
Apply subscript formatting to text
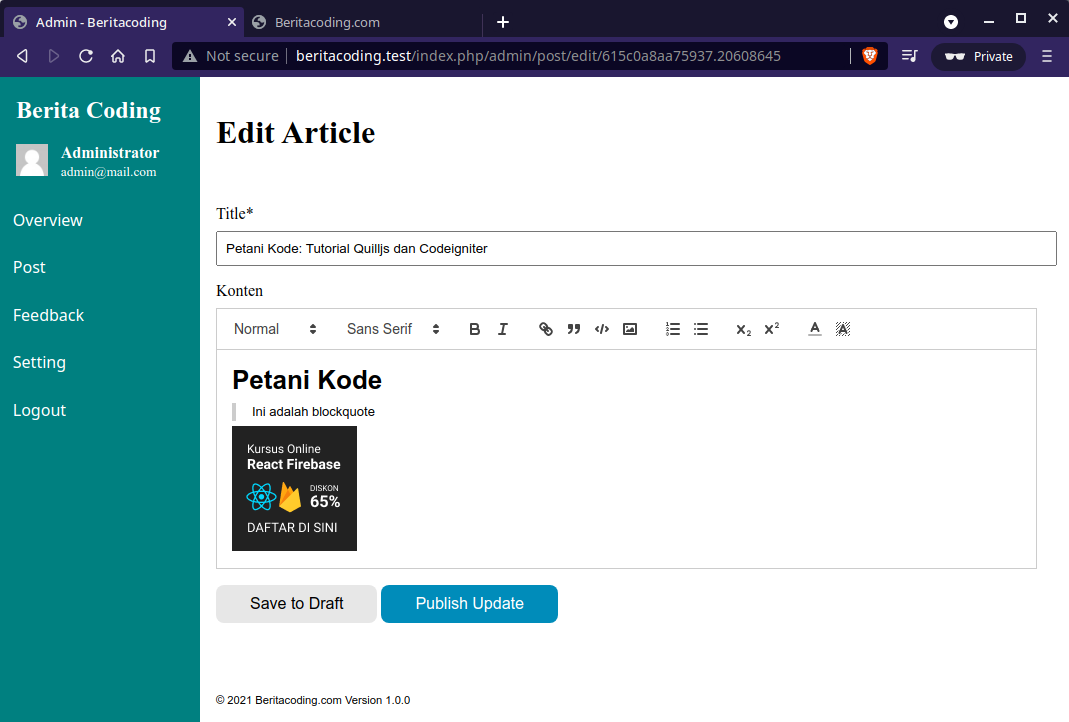click(742, 328)
